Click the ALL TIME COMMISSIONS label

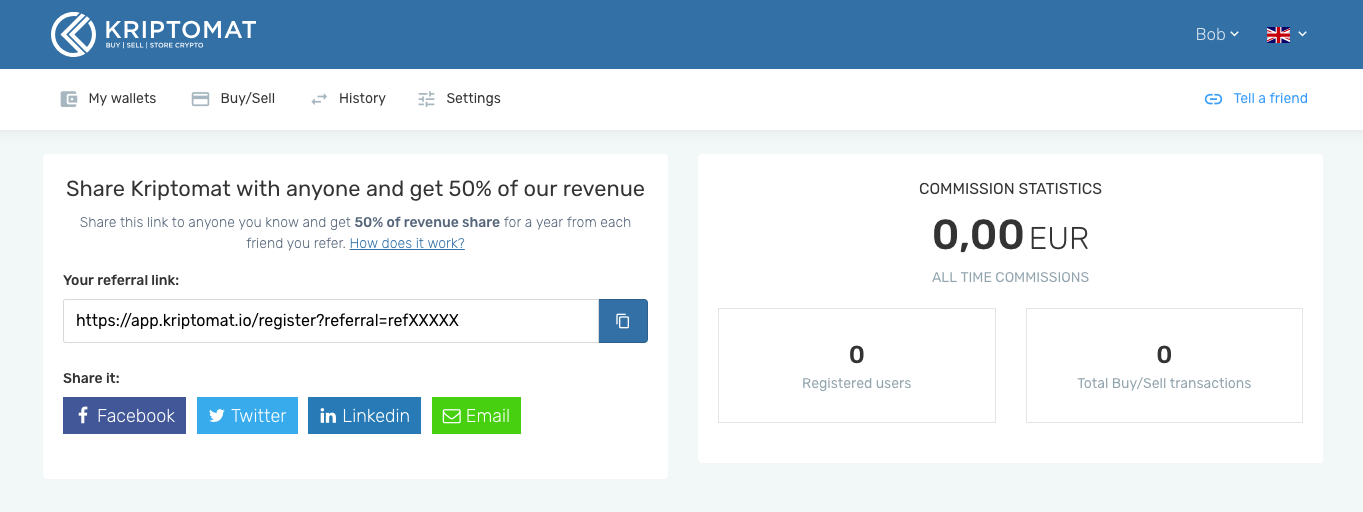(x=1010, y=277)
